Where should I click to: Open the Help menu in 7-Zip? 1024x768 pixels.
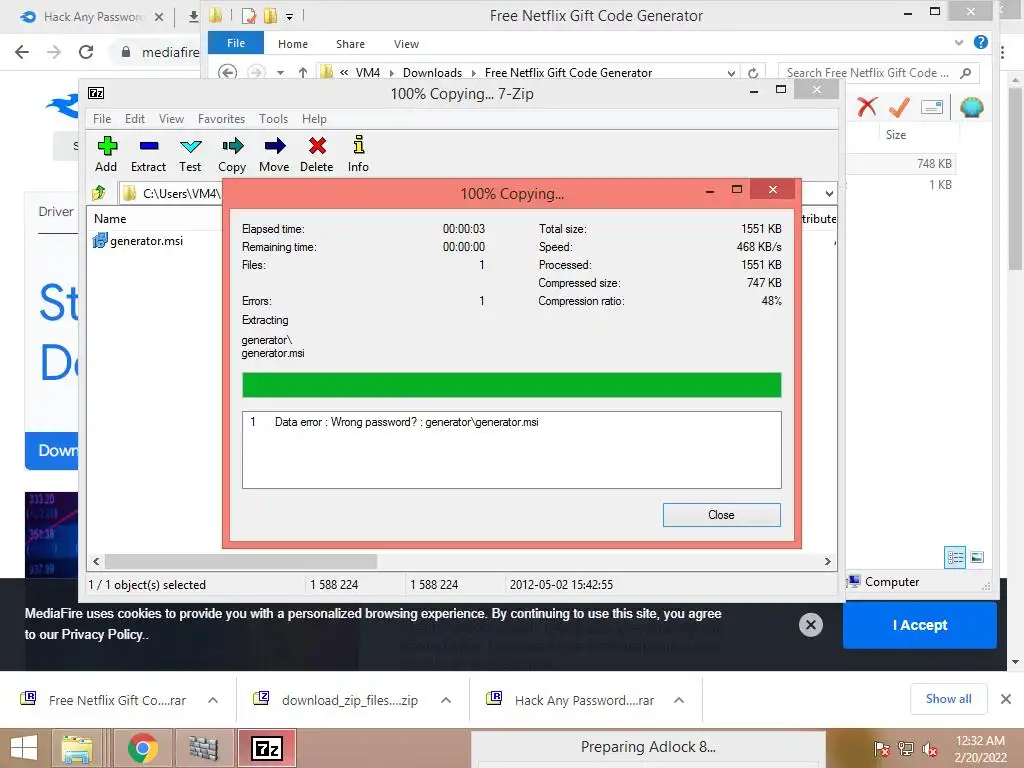coord(314,119)
